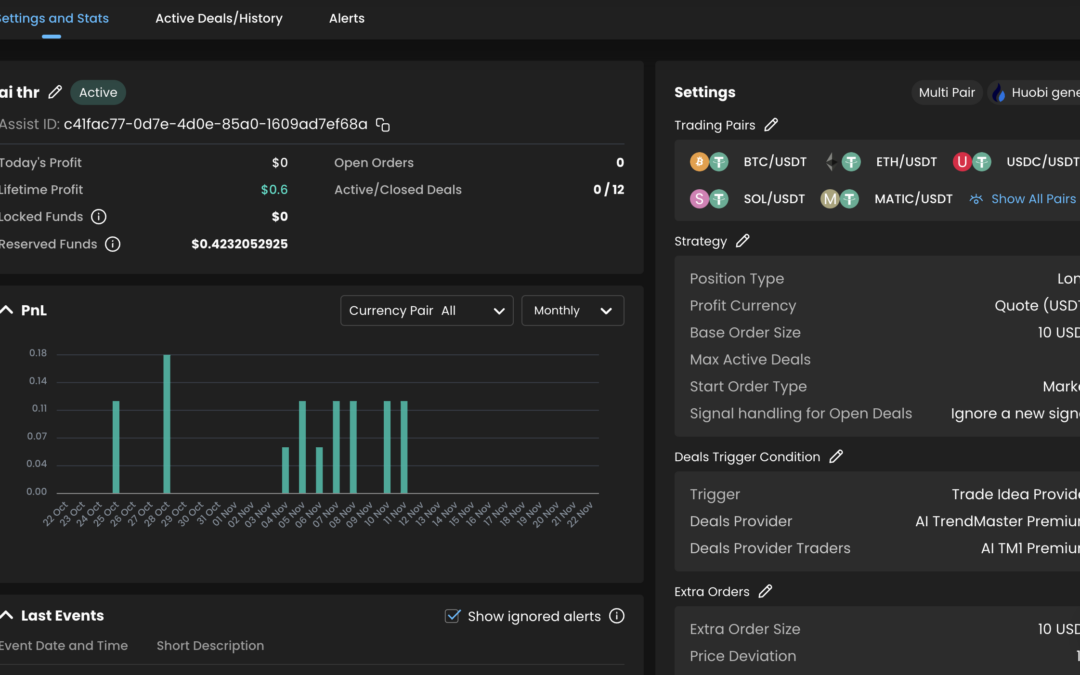Click info icon beside Show ignored alerts
The width and height of the screenshot is (1080, 675).
click(617, 616)
